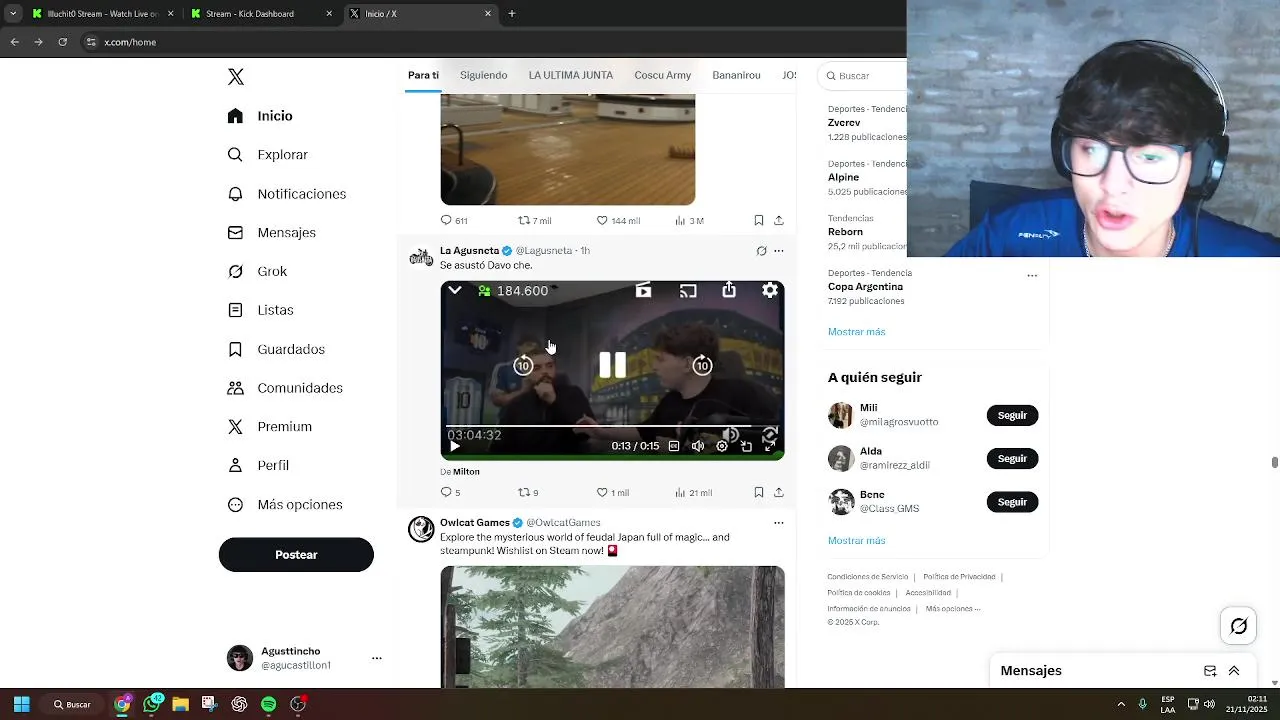This screenshot has height=720, width=1280.
Task: Skip the video forward 10 seconds
Action: [702, 365]
